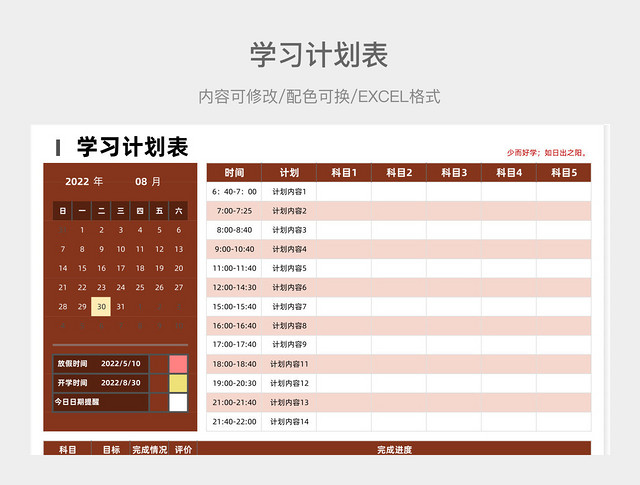640x485 pixels.
Task: Select the 科目4 column header
Action: tap(509, 173)
